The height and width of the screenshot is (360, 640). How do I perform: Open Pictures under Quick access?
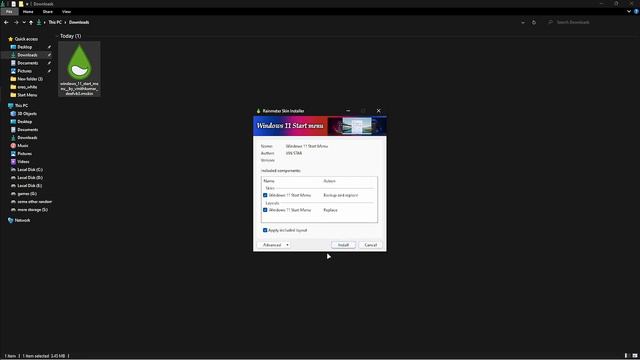tap(24, 71)
